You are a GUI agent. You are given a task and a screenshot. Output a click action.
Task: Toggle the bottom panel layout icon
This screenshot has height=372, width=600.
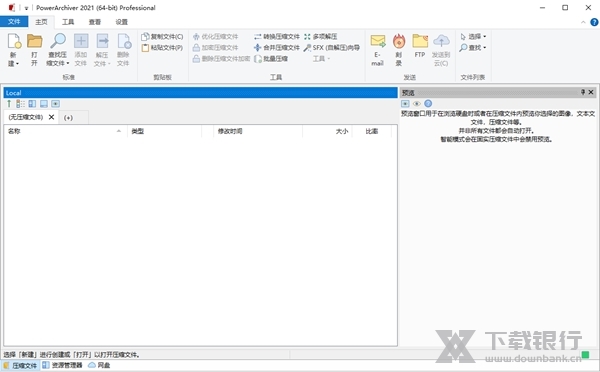pyautogui.click(x=44, y=104)
